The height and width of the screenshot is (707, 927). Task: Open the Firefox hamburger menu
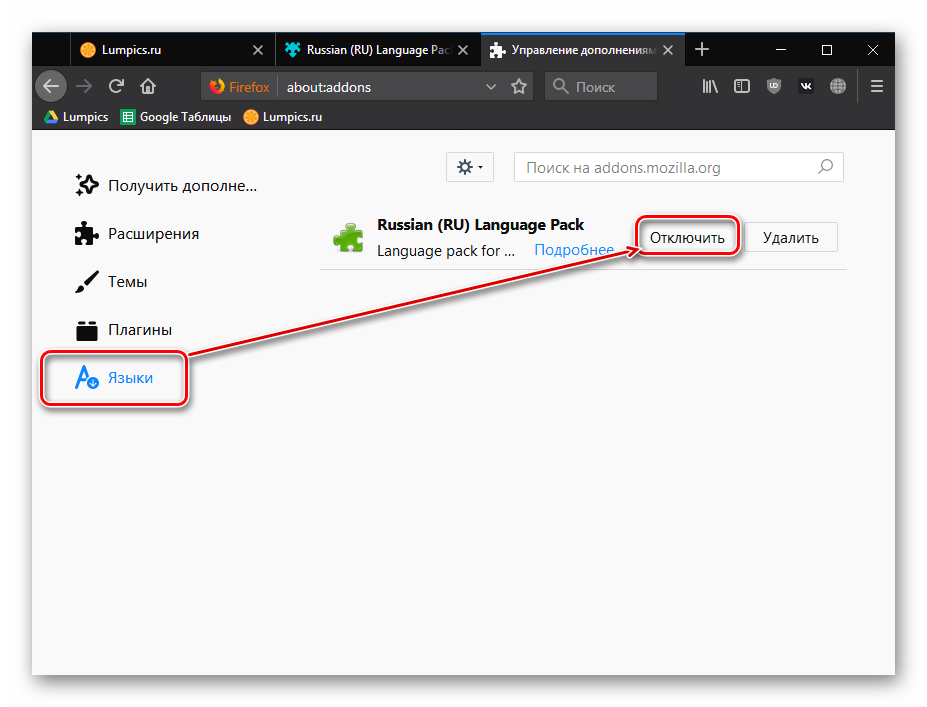point(877,86)
